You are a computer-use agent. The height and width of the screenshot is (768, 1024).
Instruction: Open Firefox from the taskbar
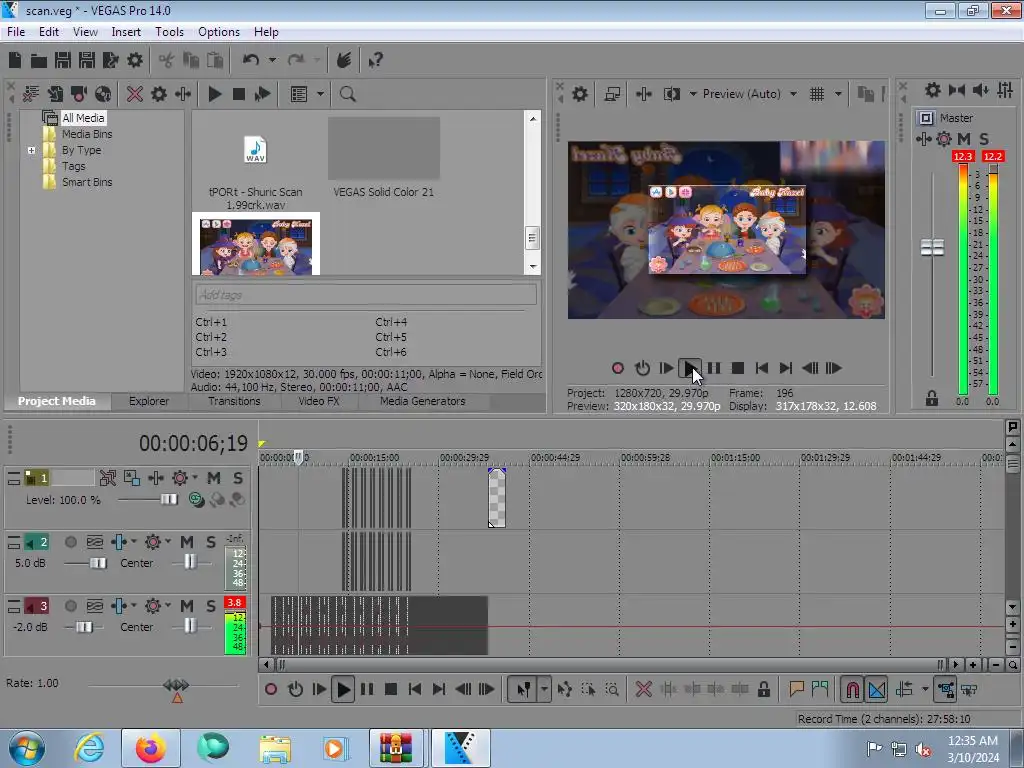pos(150,748)
